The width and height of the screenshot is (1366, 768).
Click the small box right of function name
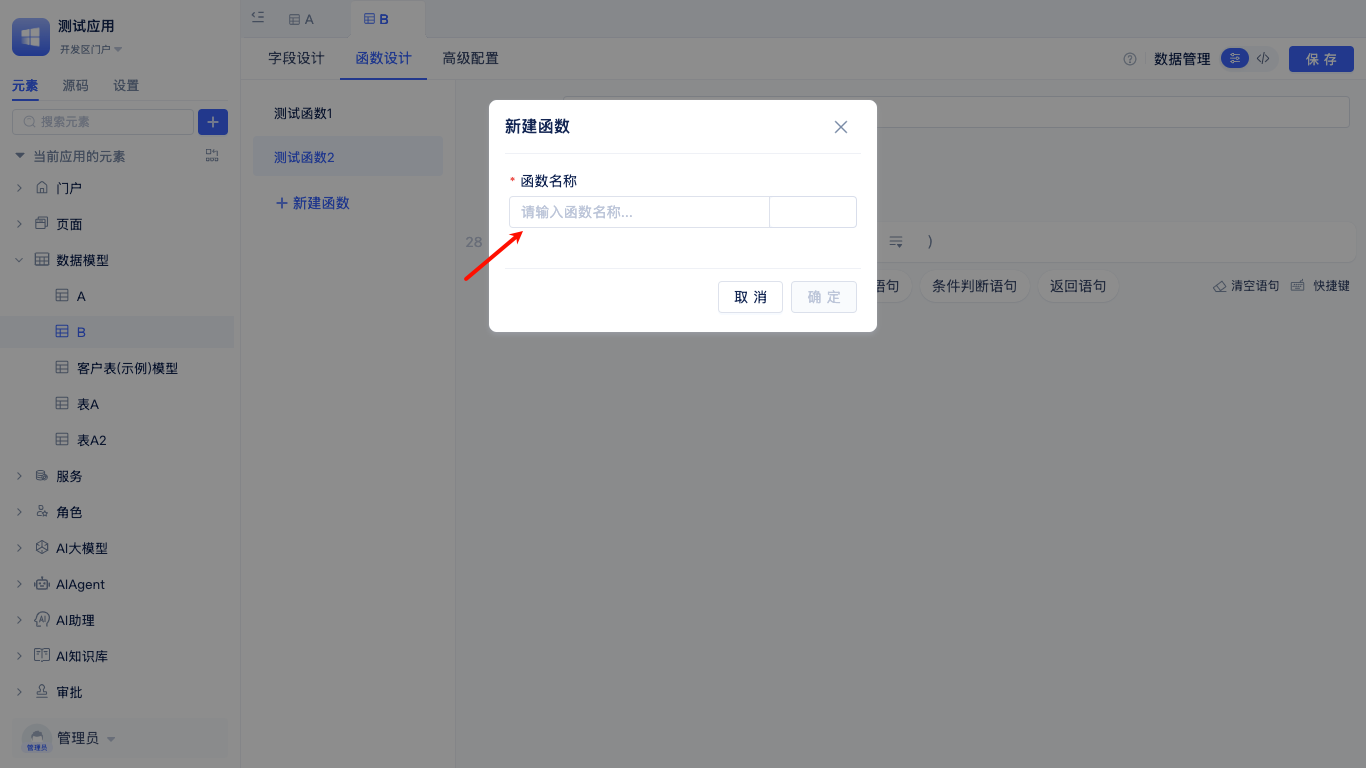tap(813, 212)
